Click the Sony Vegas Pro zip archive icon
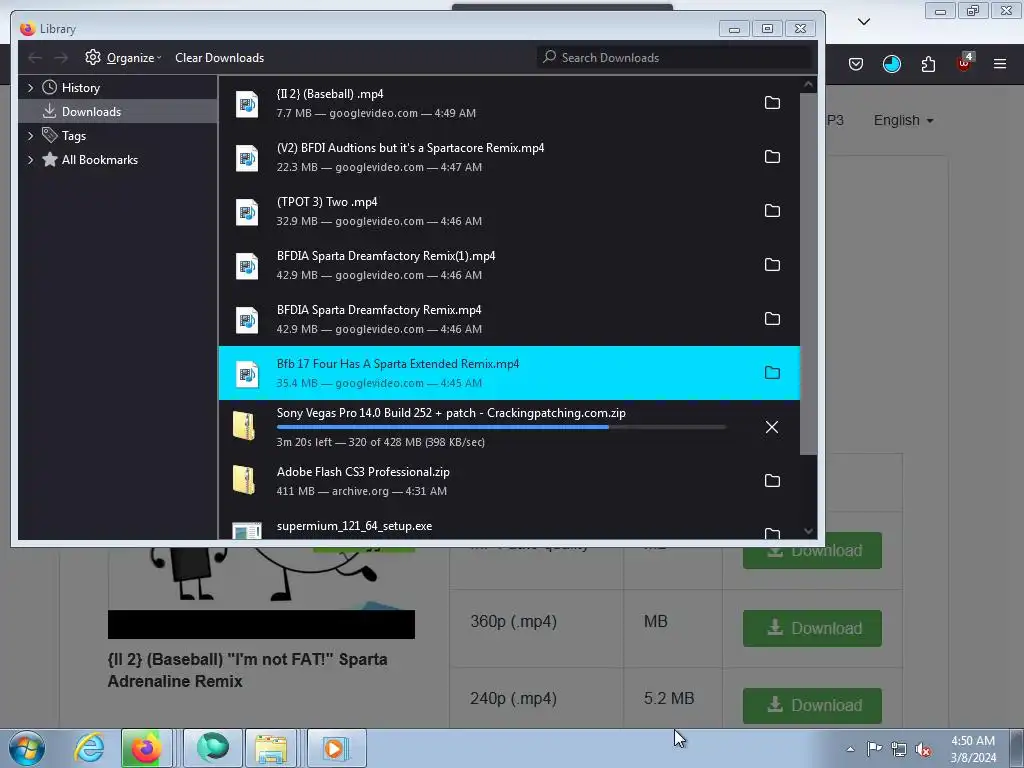 tap(244, 426)
